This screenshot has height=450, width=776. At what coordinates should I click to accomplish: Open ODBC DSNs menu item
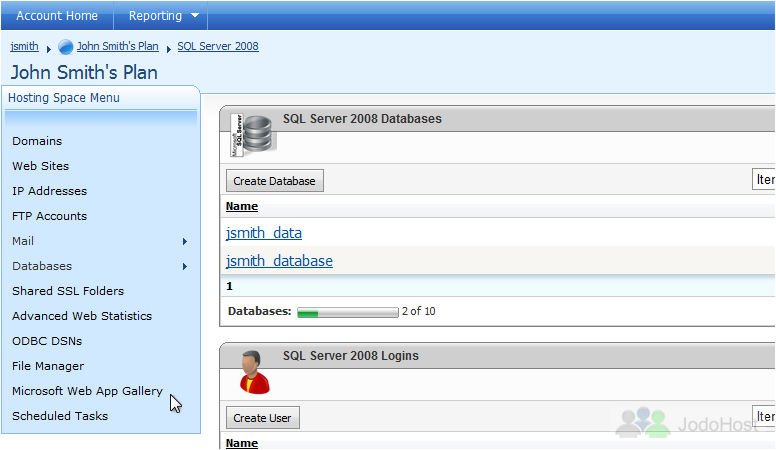(x=47, y=341)
